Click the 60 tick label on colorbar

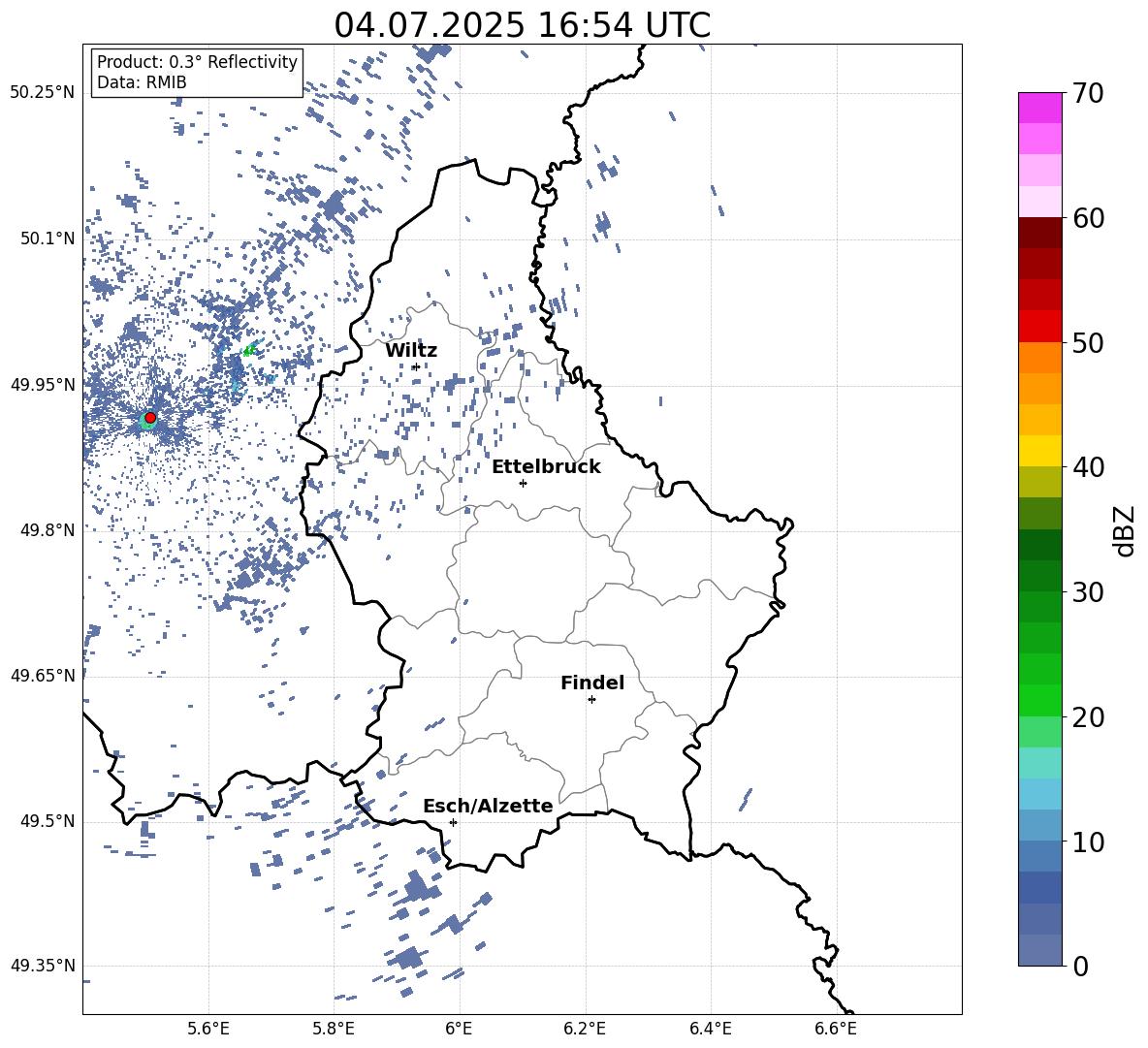pyautogui.click(x=1087, y=218)
